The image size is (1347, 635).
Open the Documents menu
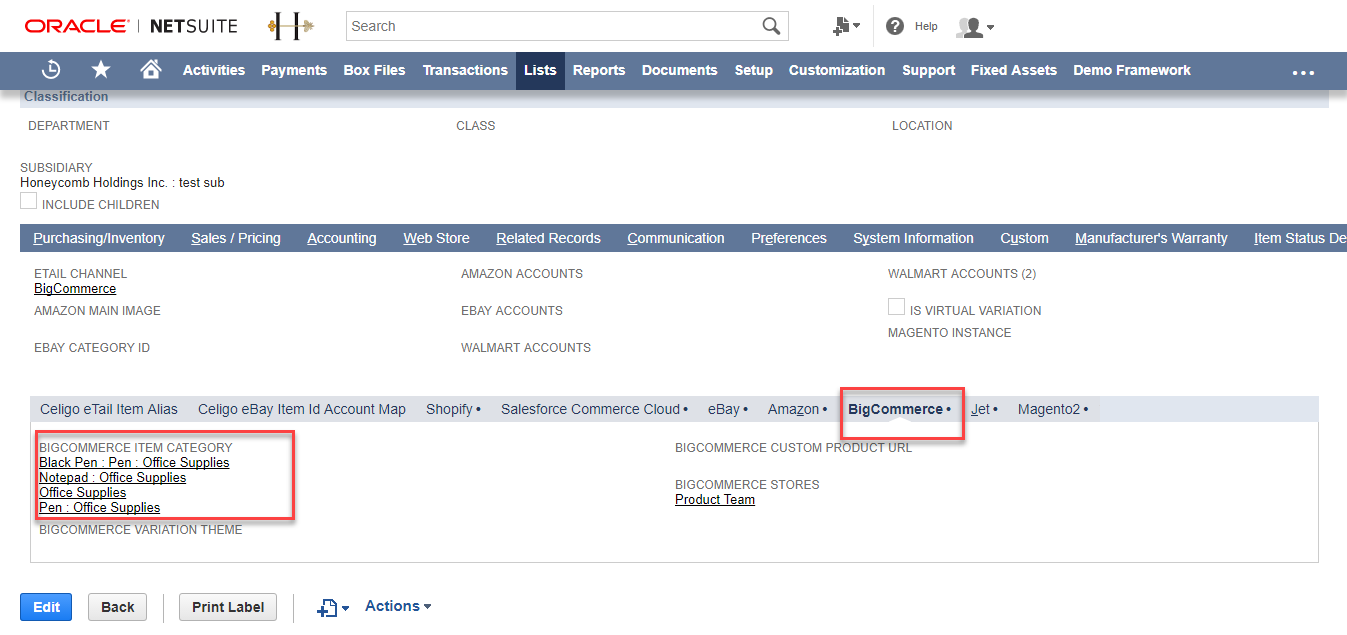[x=680, y=70]
